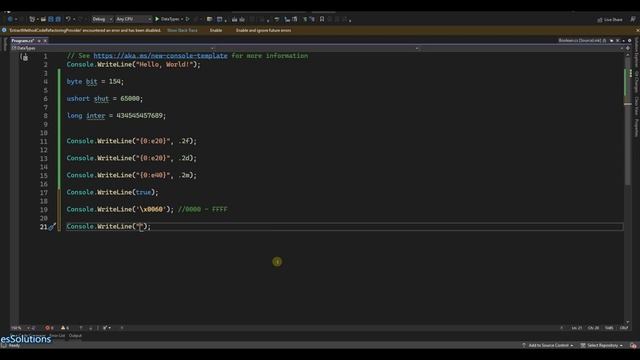Click the Undo arrow in the toolbar
The height and width of the screenshot is (360, 640).
(x=68, y=19)
